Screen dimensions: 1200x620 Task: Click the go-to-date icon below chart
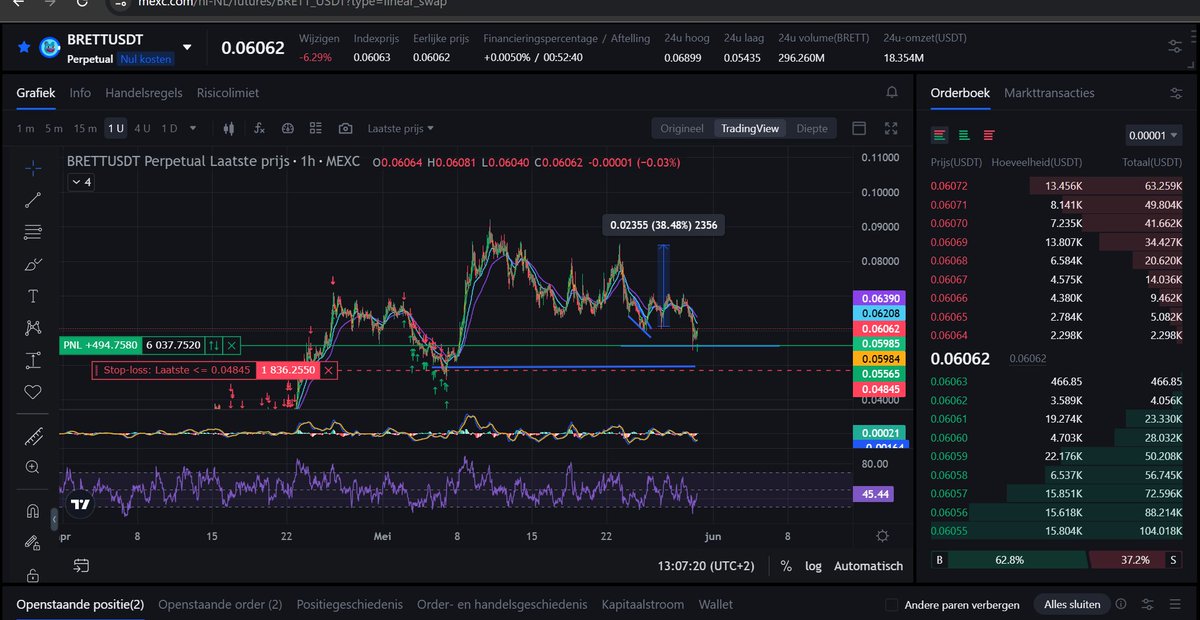pos(81,566)
